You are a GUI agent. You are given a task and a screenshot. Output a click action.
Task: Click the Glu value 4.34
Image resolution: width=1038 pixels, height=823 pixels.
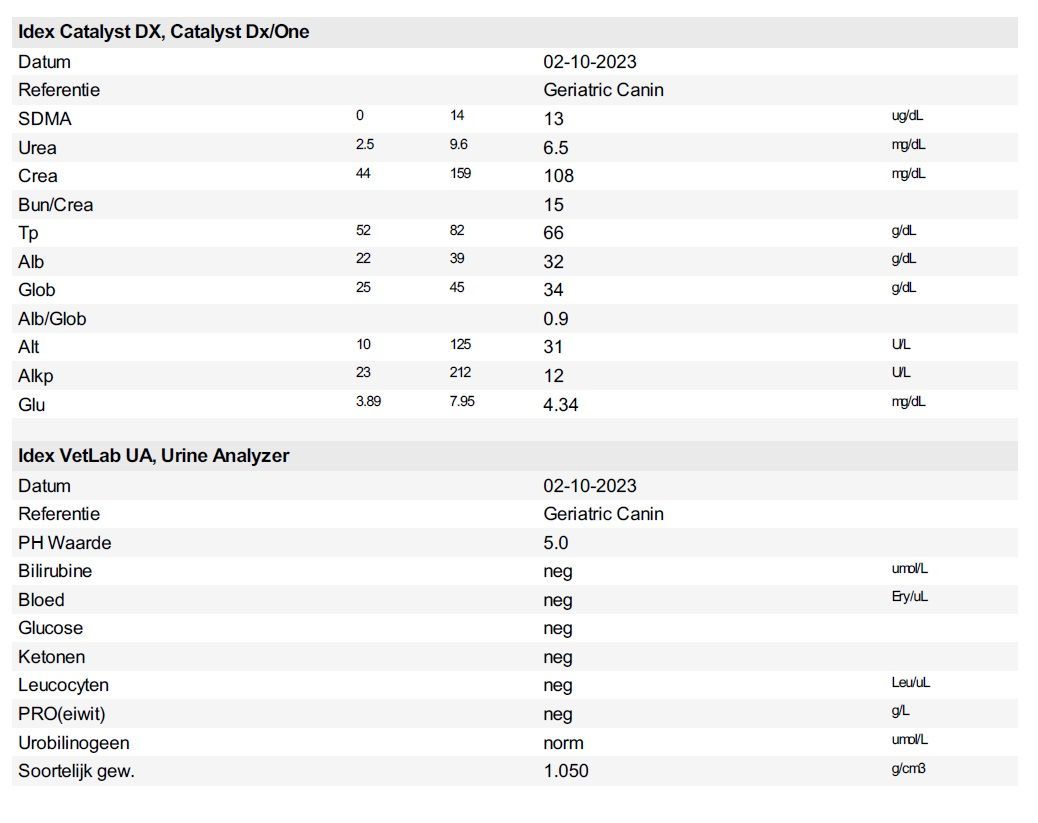(x=561, y=405)
